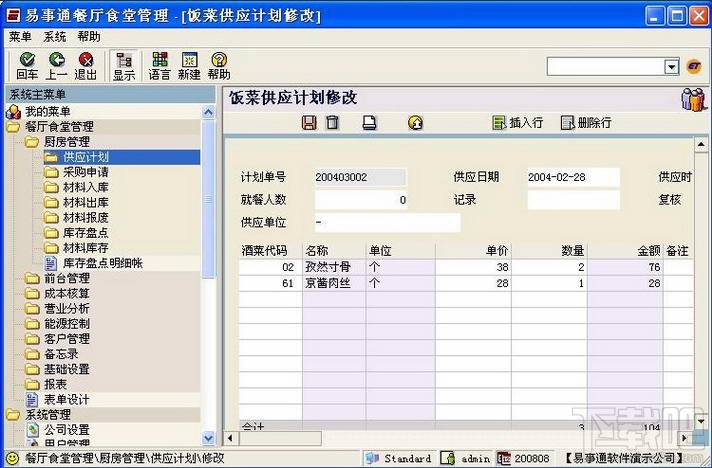Open 材料出库 tree item
This screenshot has height=468, width=712.
click(x=86, y=202)
